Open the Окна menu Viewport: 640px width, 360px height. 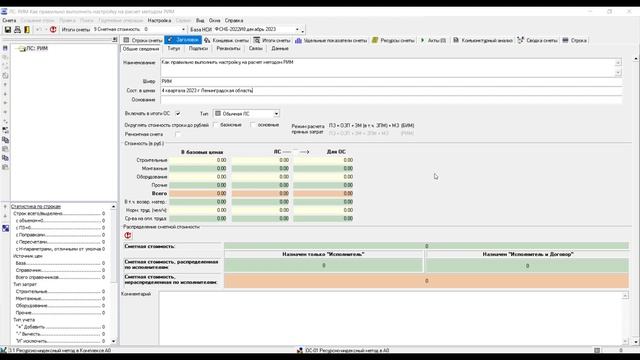[x=215, y=20]
